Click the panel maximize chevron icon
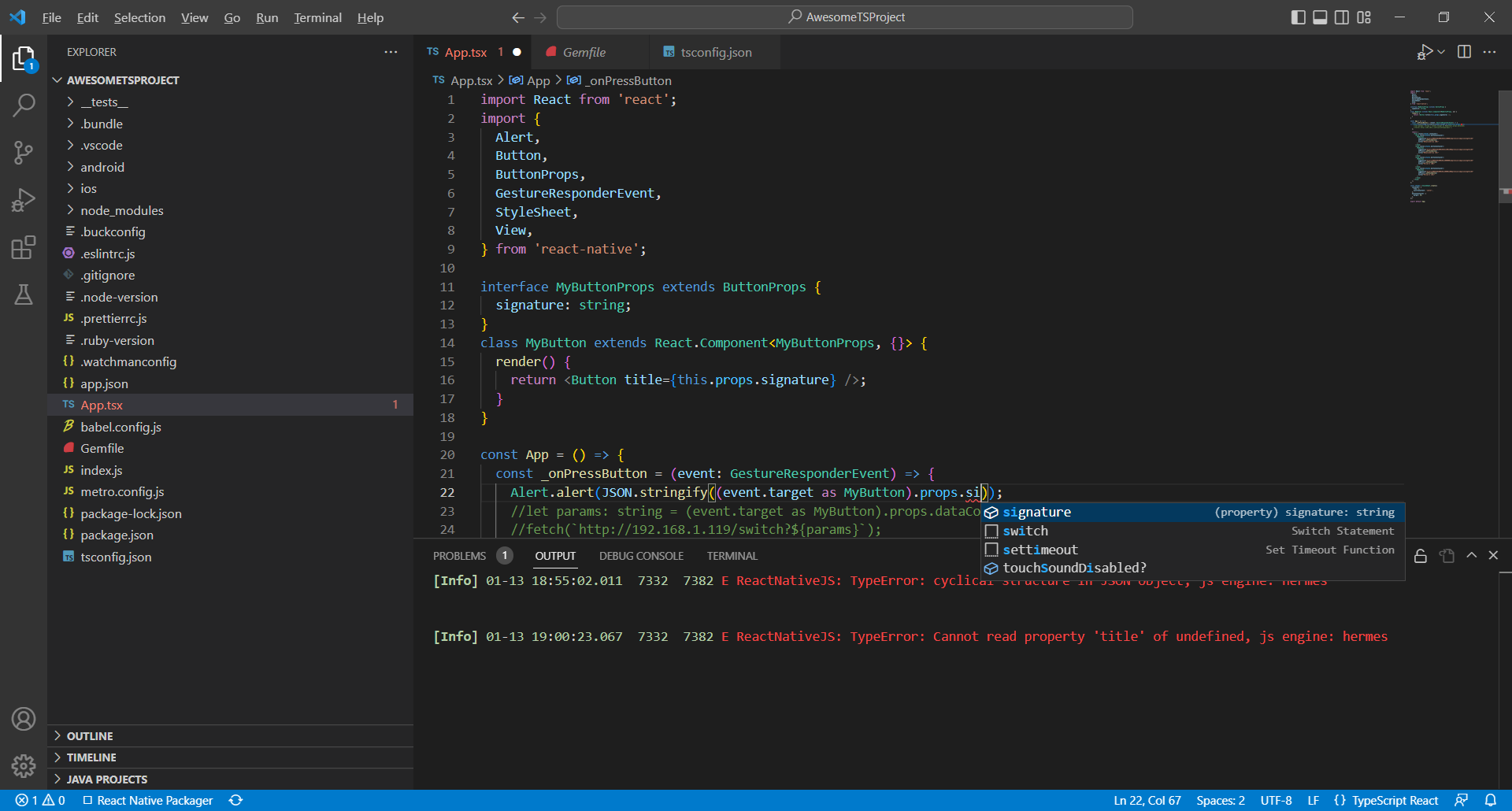 pos(1471,555)
